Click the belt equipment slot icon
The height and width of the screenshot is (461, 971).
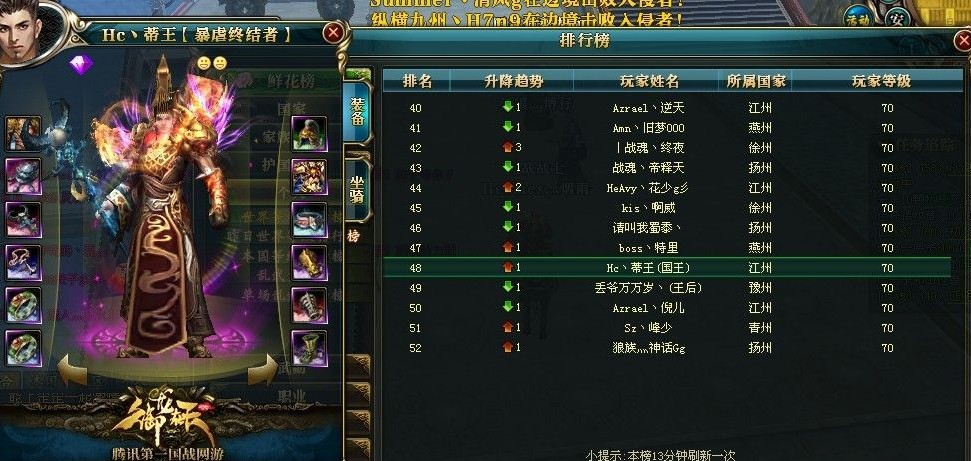309,219
